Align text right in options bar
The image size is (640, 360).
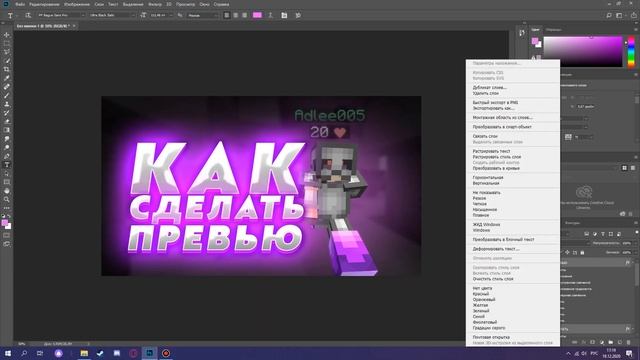point(244,15)
